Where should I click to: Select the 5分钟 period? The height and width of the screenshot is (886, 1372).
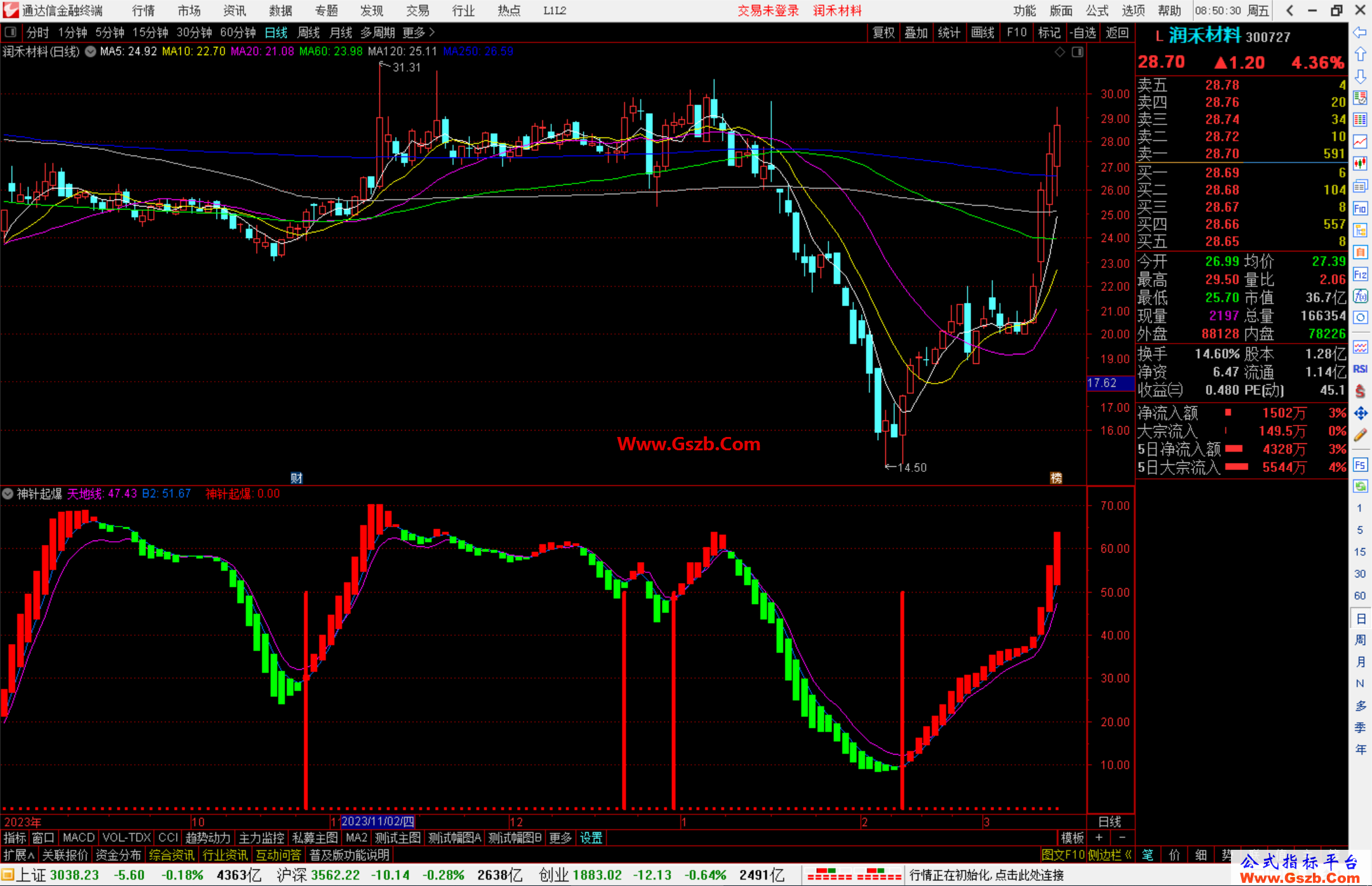click(110, 32)
